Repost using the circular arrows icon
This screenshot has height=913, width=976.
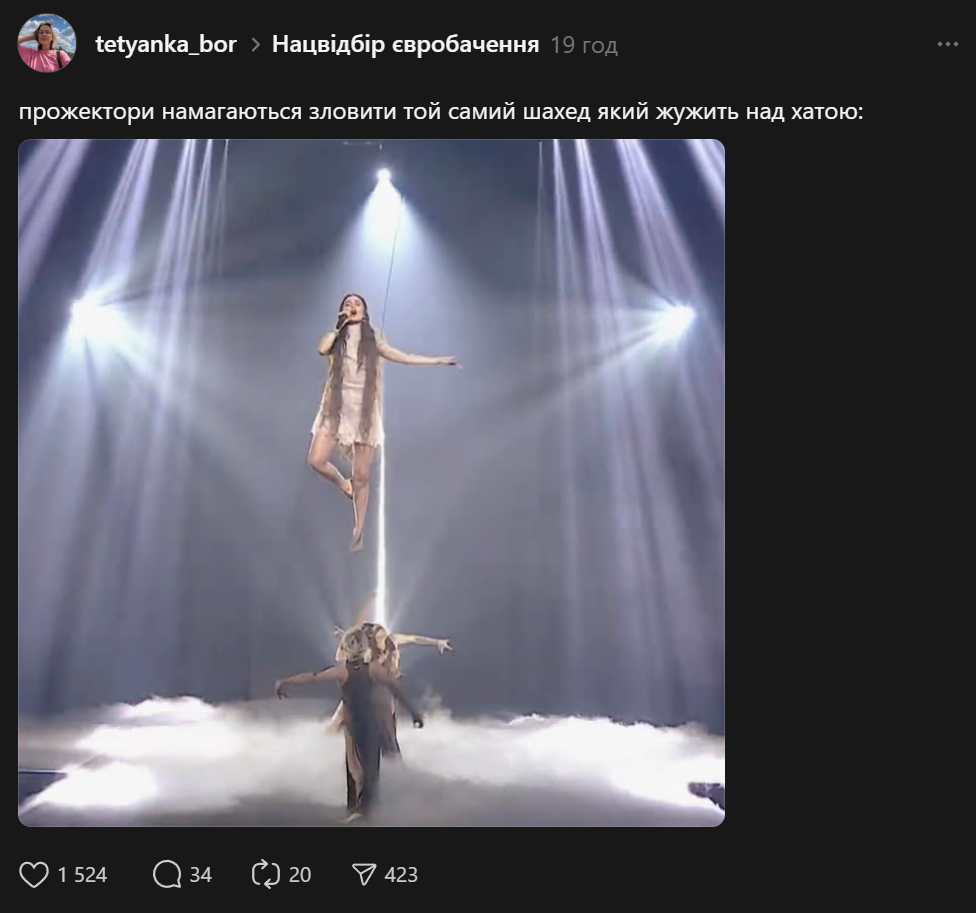tap(265, 875)
